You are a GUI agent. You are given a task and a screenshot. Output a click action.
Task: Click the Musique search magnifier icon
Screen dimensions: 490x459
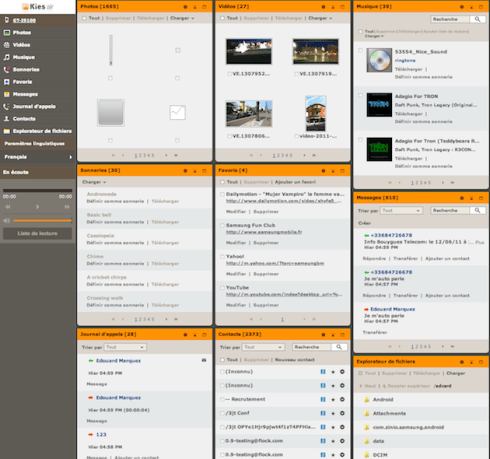click(x=477, y=19)
